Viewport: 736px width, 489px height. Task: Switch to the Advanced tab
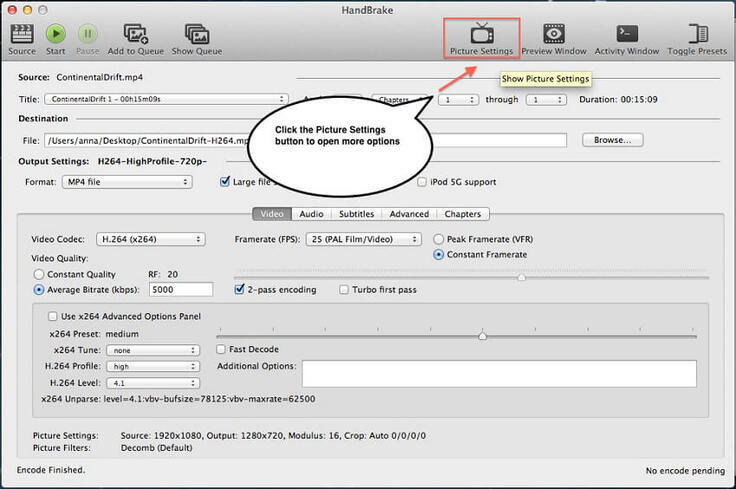(409, 214)
